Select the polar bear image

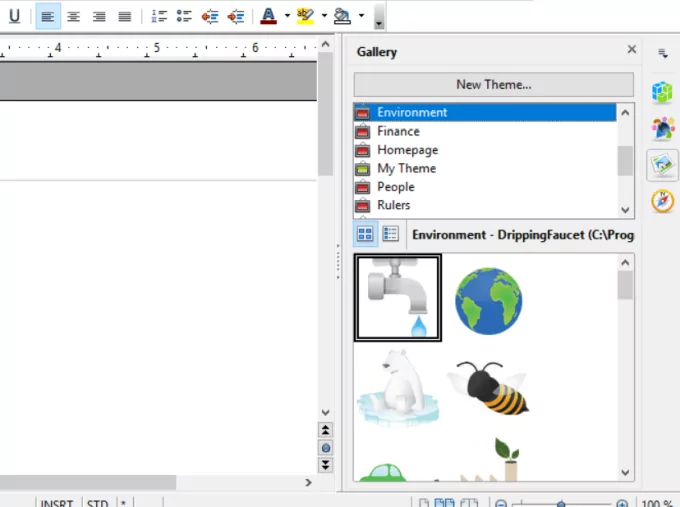click(398, 388)
